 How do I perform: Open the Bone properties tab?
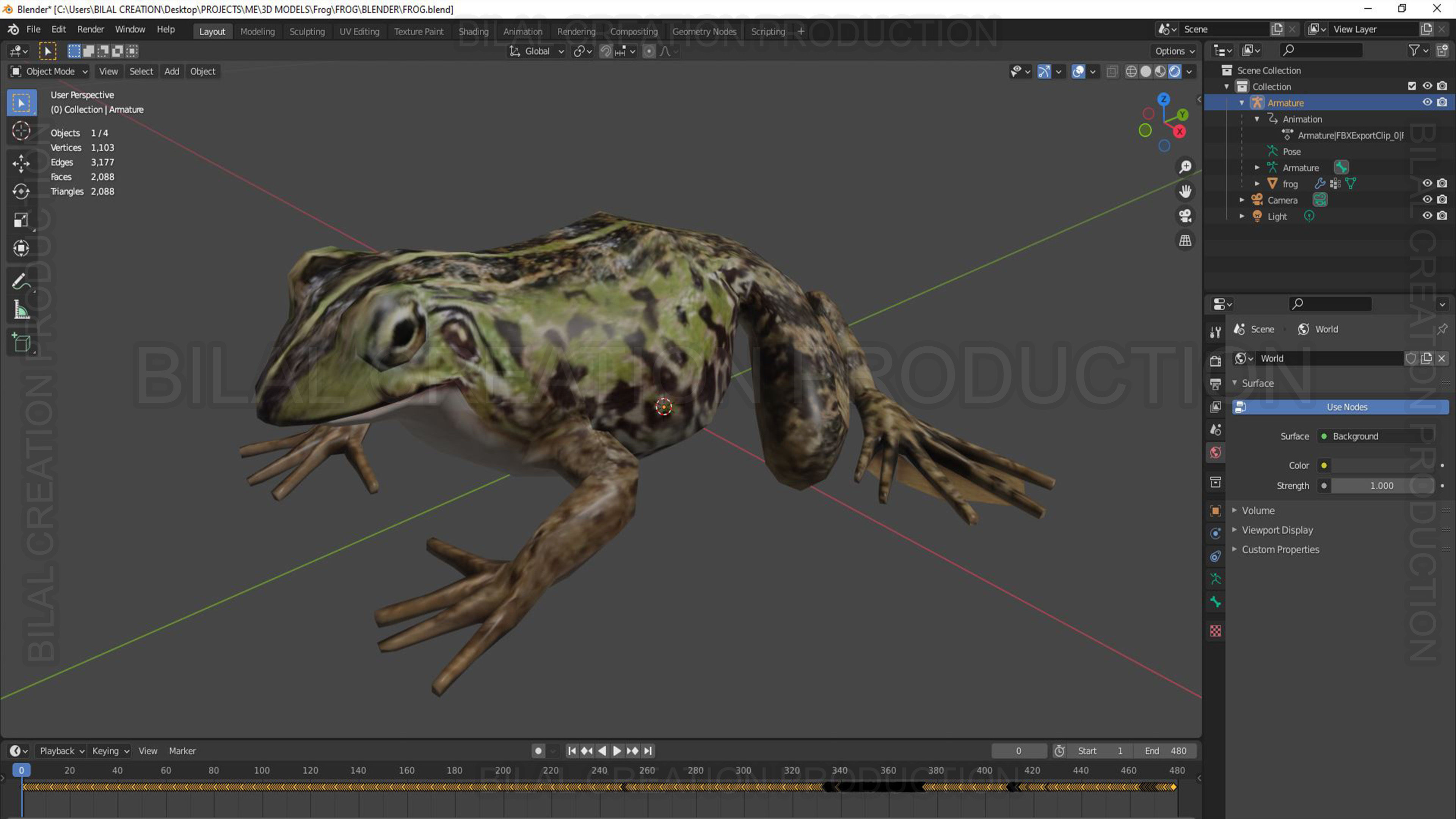1215,602
